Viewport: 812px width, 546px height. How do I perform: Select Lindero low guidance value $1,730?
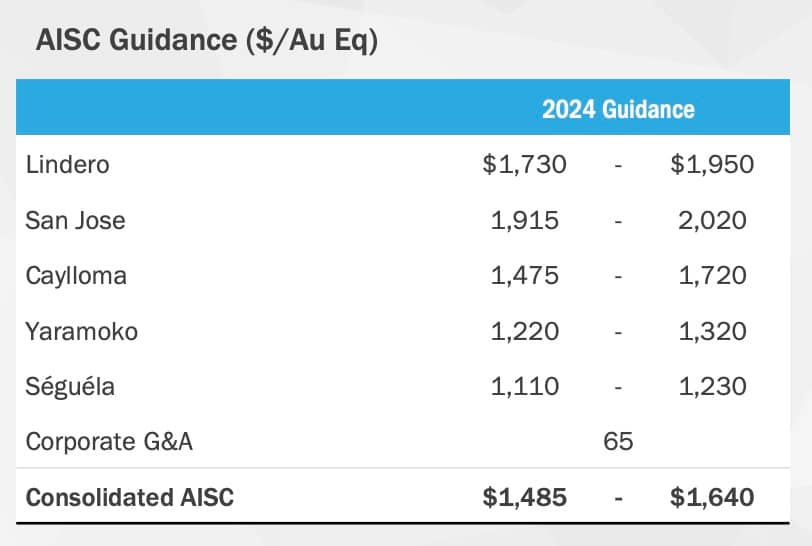coord(524,164)
